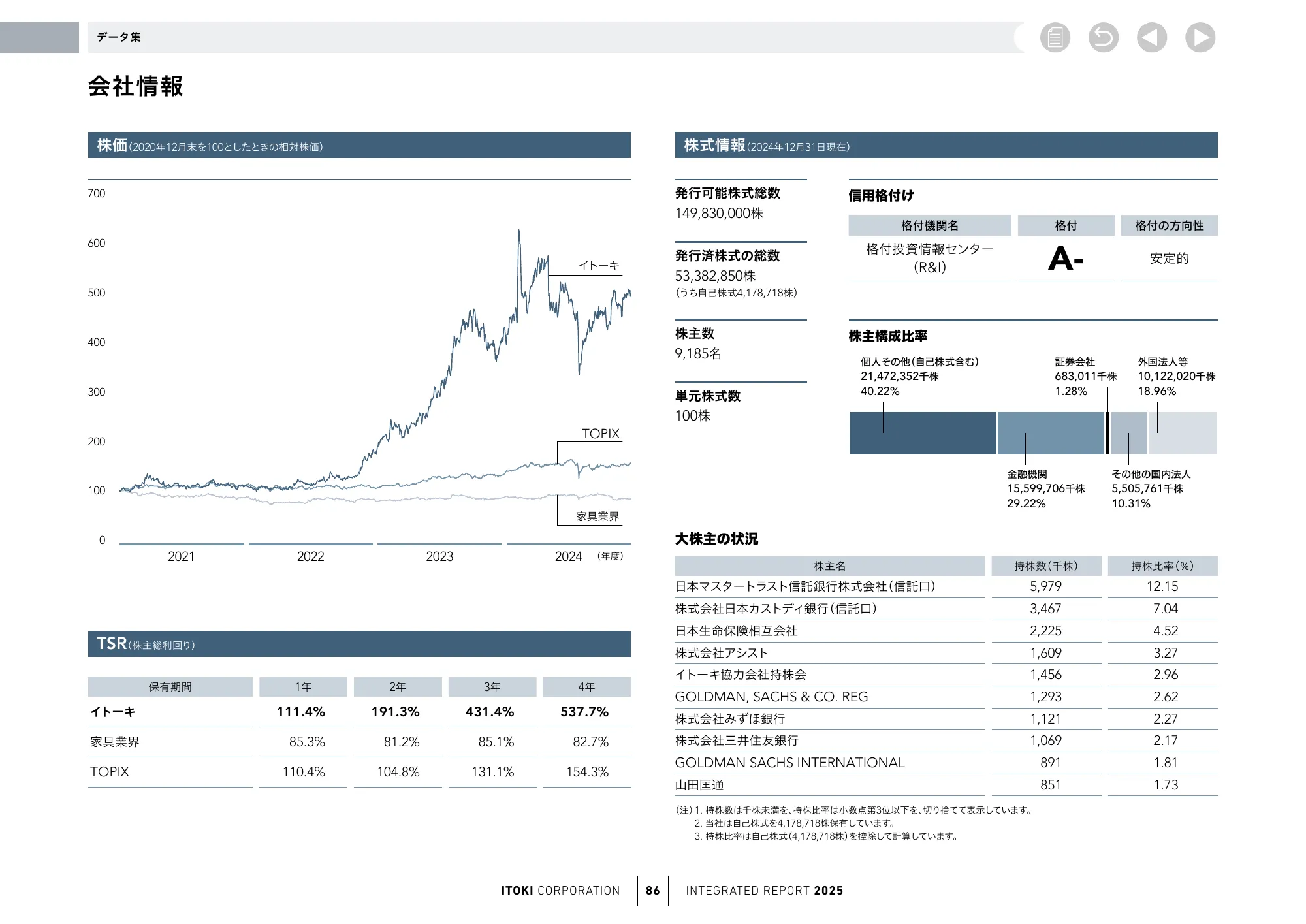
Task: Click the 株価 section header bar
Action: [359, 145]
